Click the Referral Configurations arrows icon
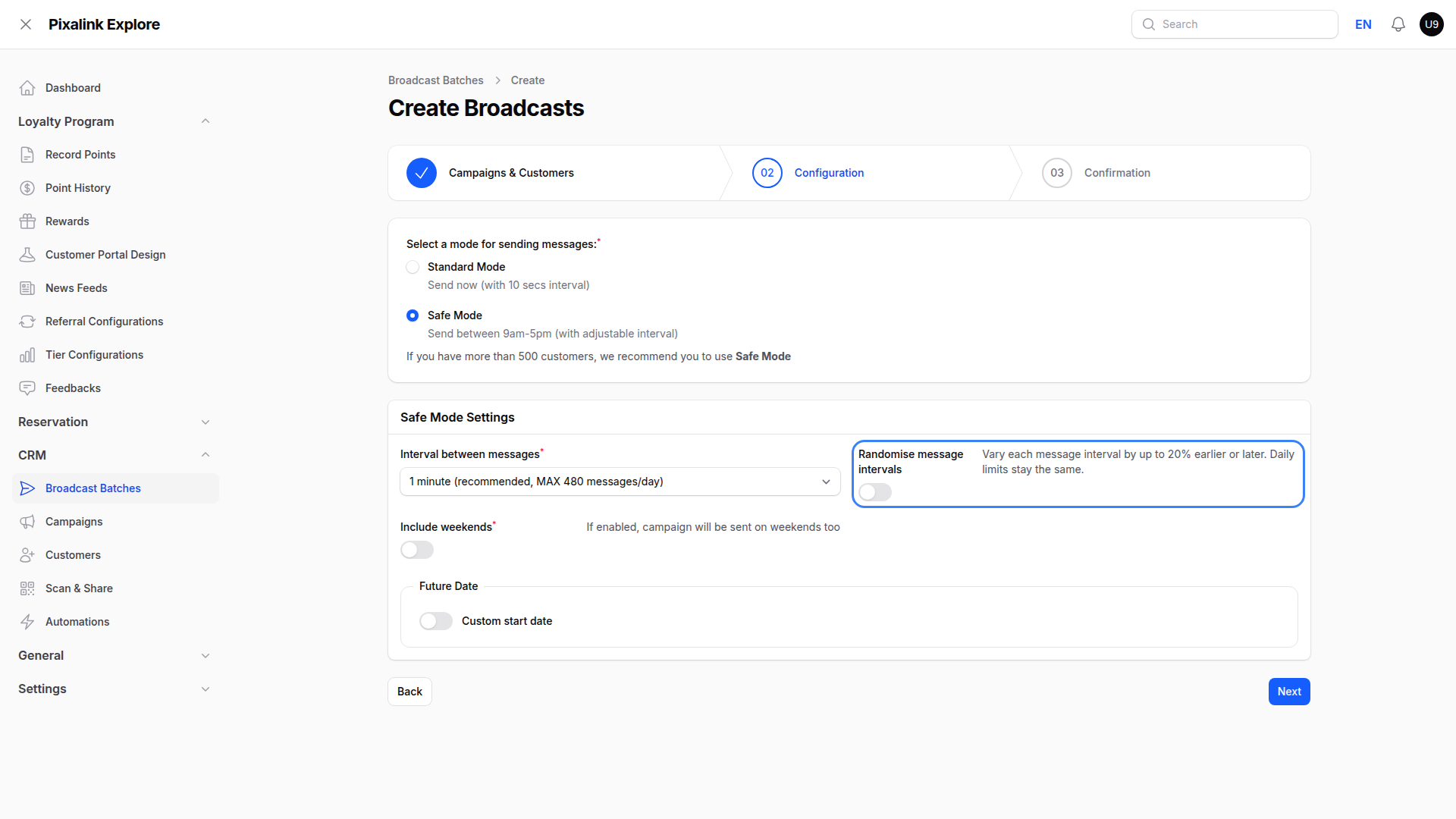This screenshot has height=819, width=1456. point(27,322)
